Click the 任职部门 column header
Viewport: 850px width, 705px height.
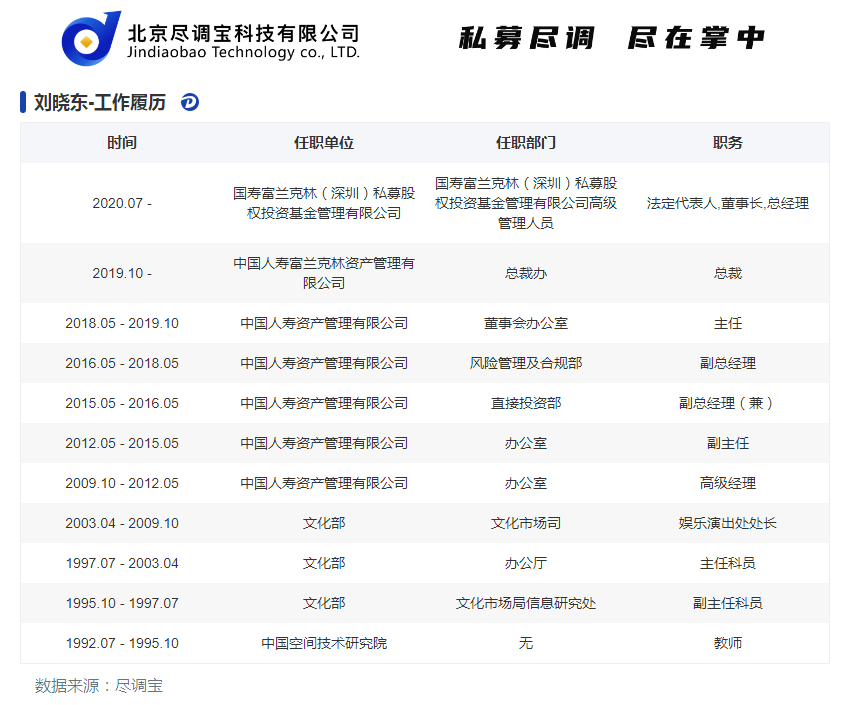pyautogui.click(x=526, y=143)
